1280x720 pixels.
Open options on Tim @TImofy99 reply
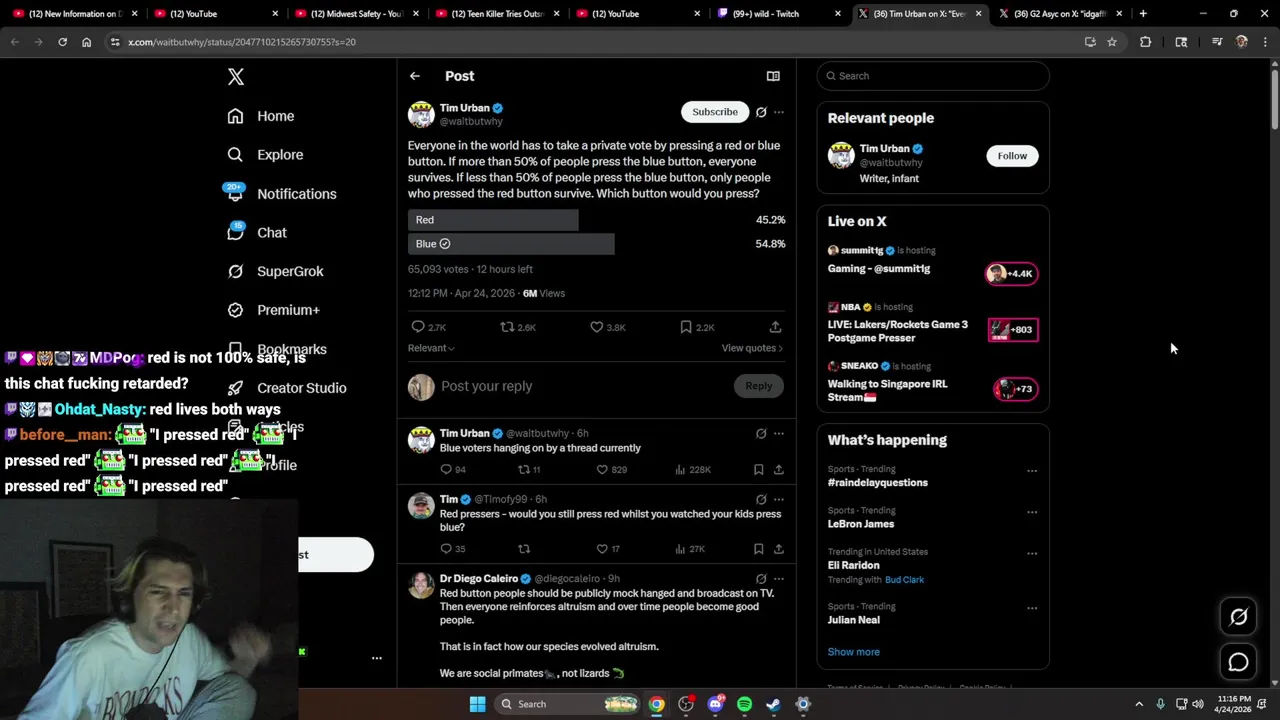click(779, 499)
